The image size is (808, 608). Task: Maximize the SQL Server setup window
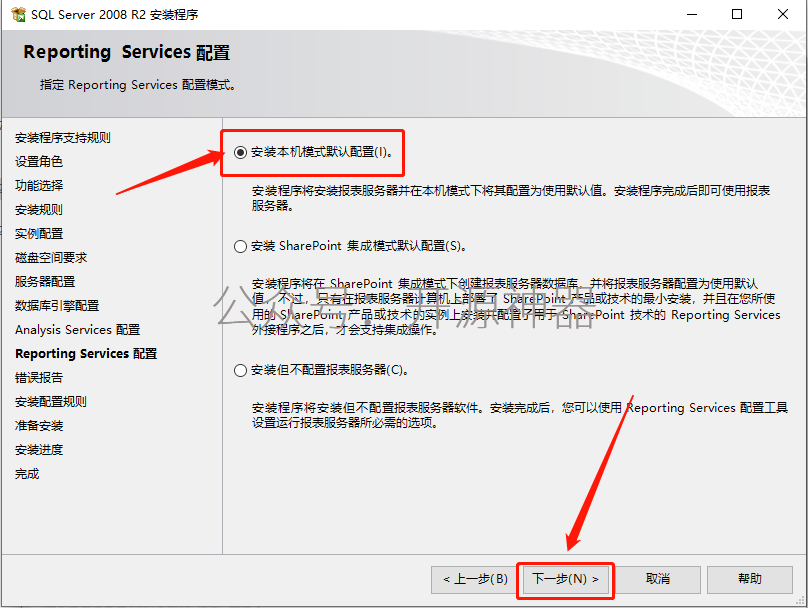click(x=737, y=14)
